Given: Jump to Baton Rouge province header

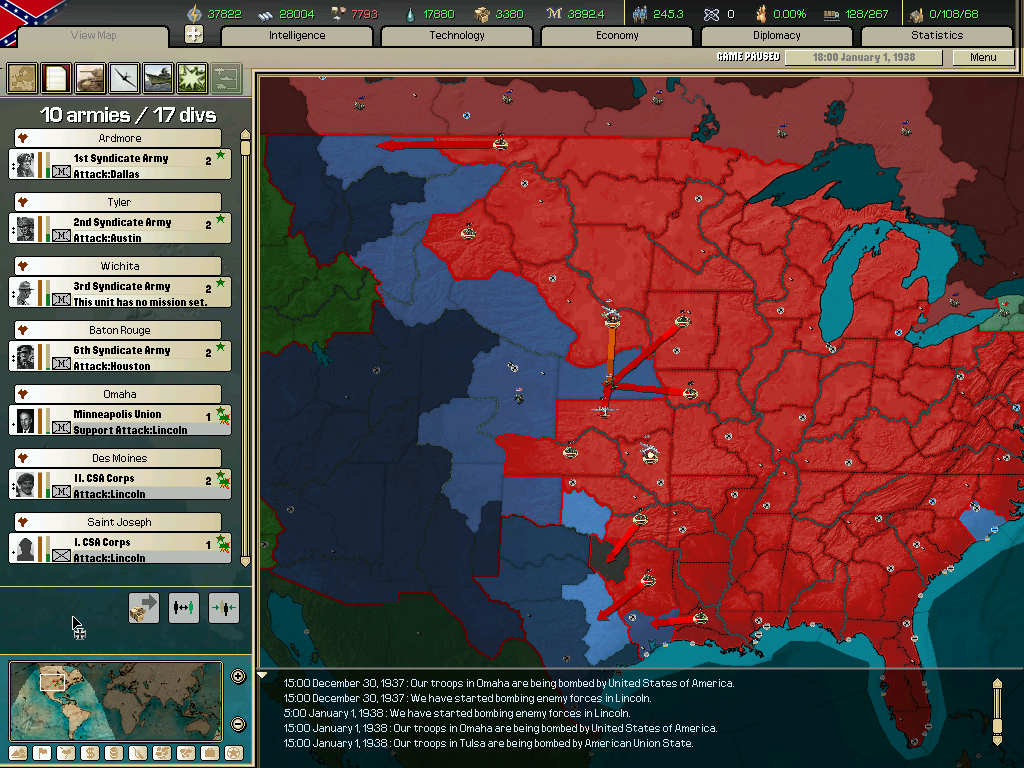Looking at the screenshot, I should coord(118,330).
